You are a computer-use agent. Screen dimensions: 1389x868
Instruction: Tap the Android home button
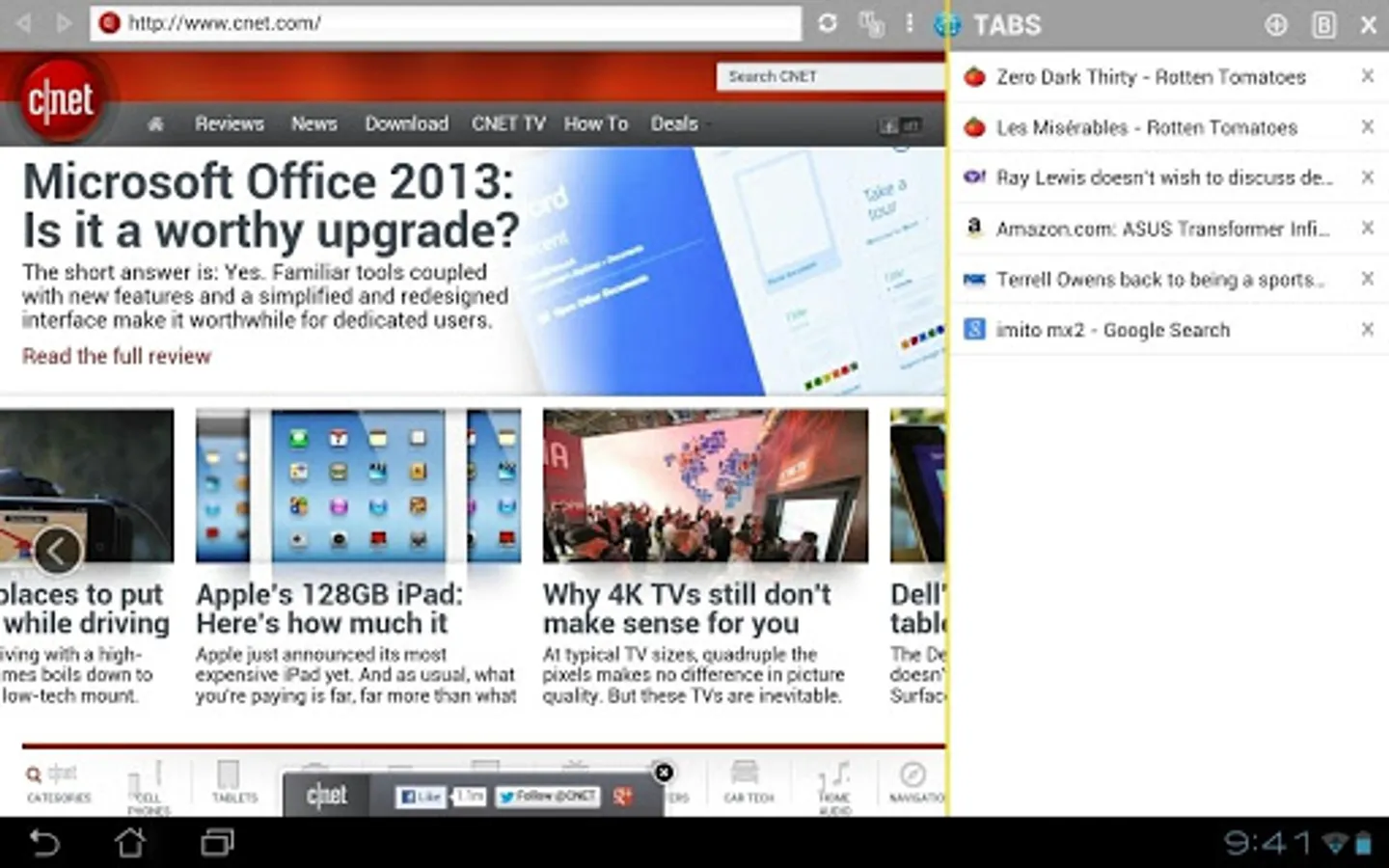130,843
